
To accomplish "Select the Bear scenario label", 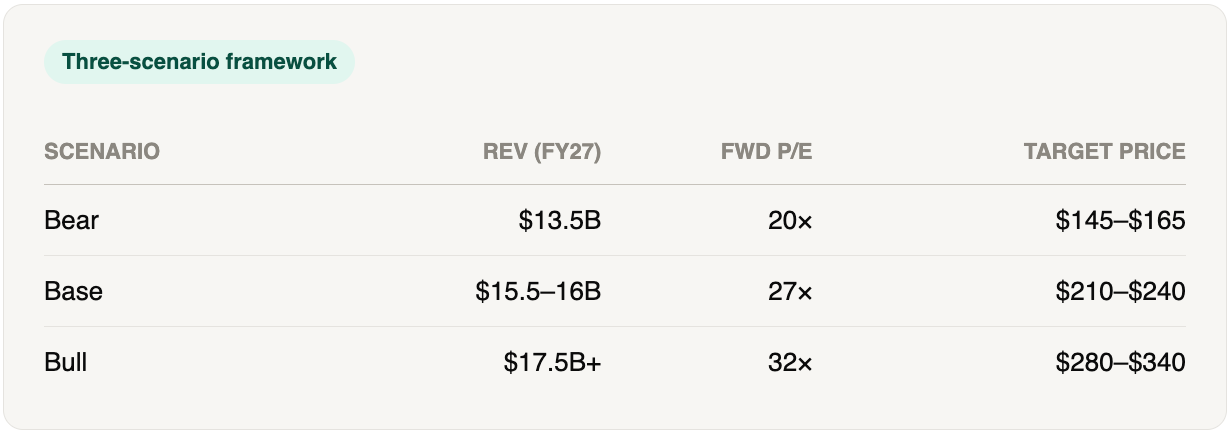I will point(71,220).
